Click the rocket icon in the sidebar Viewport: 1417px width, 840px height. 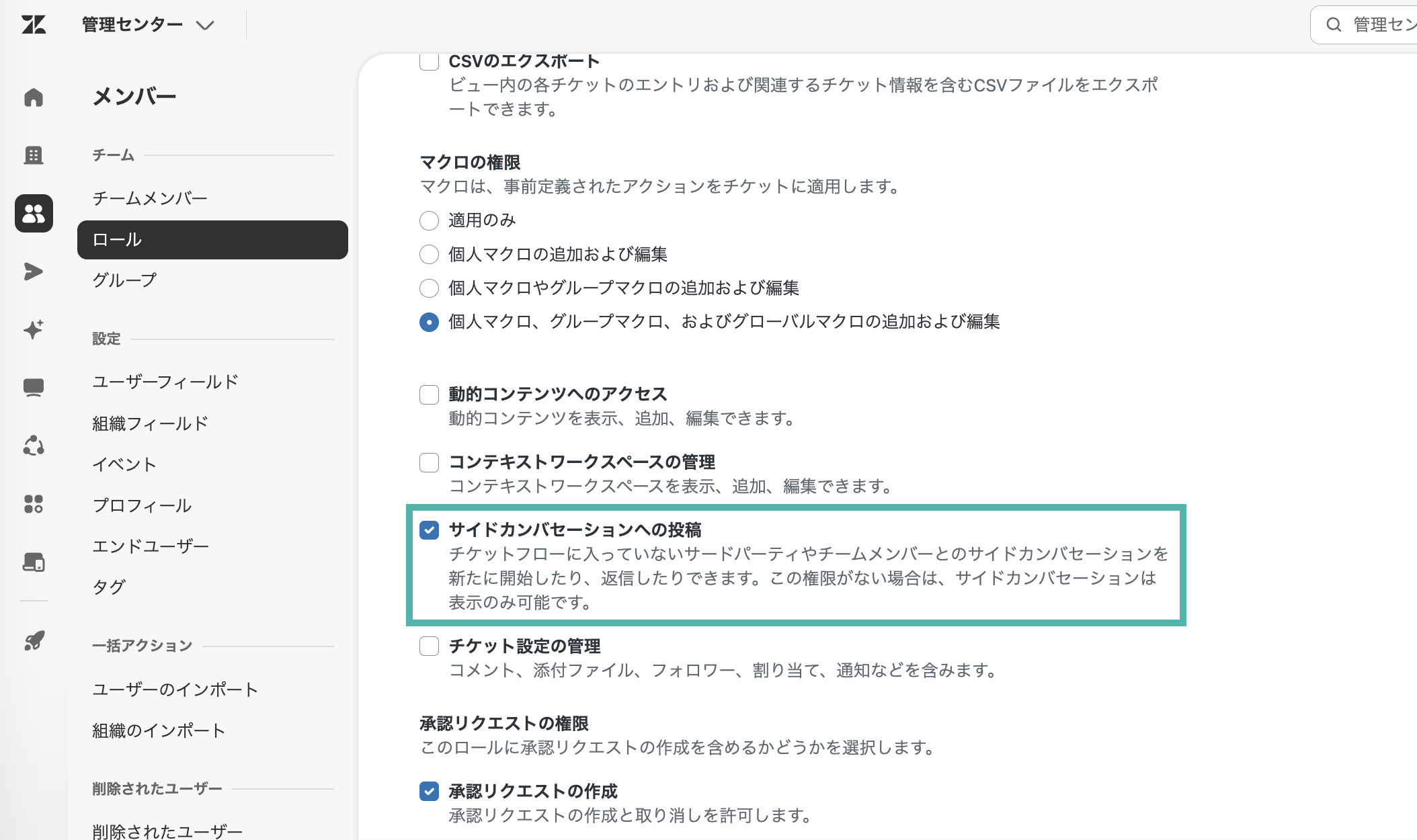coord(34,640)
